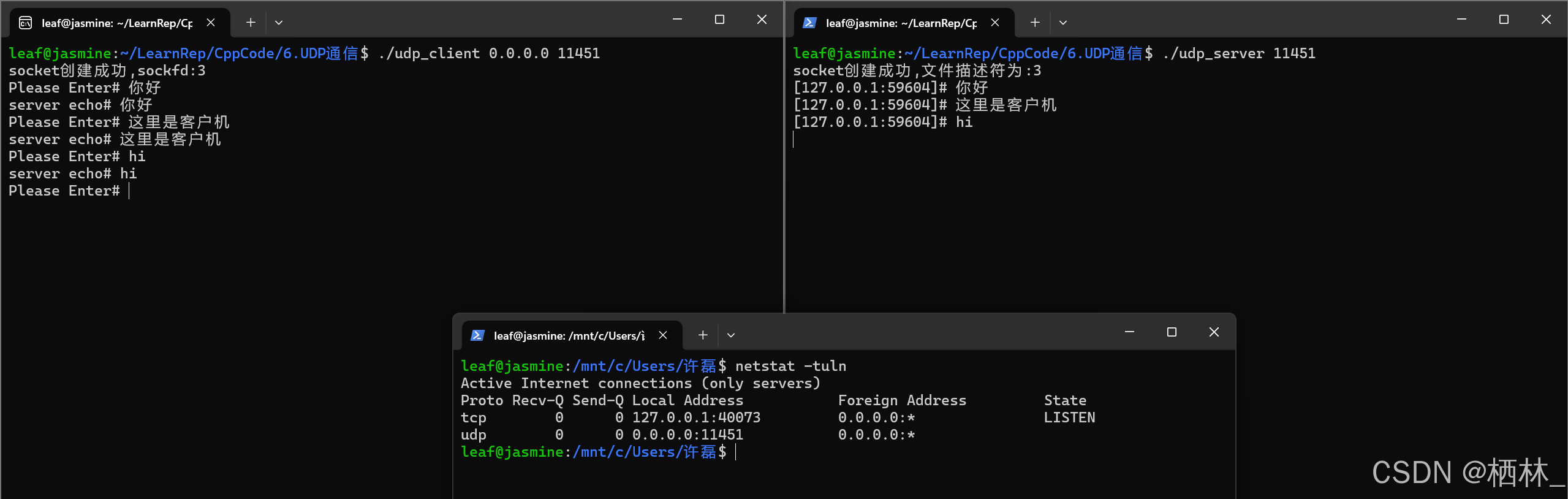Minimize the udp_server terminal window
The width and height of the screenshot is (1568, 499).
[x=1461, y=20]
